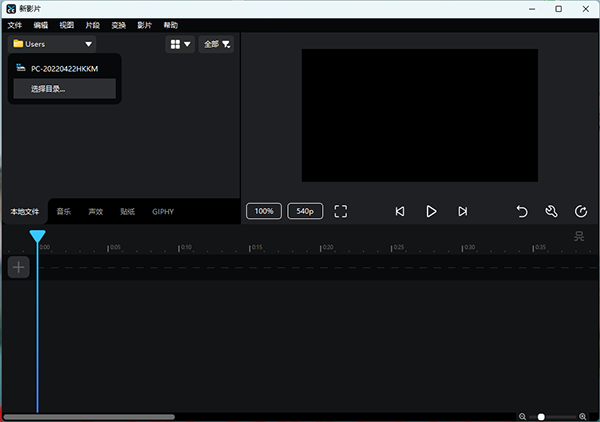600x422 pixels.
Task: Switch to the GIPHY tab
Action: tap(163, 212)
